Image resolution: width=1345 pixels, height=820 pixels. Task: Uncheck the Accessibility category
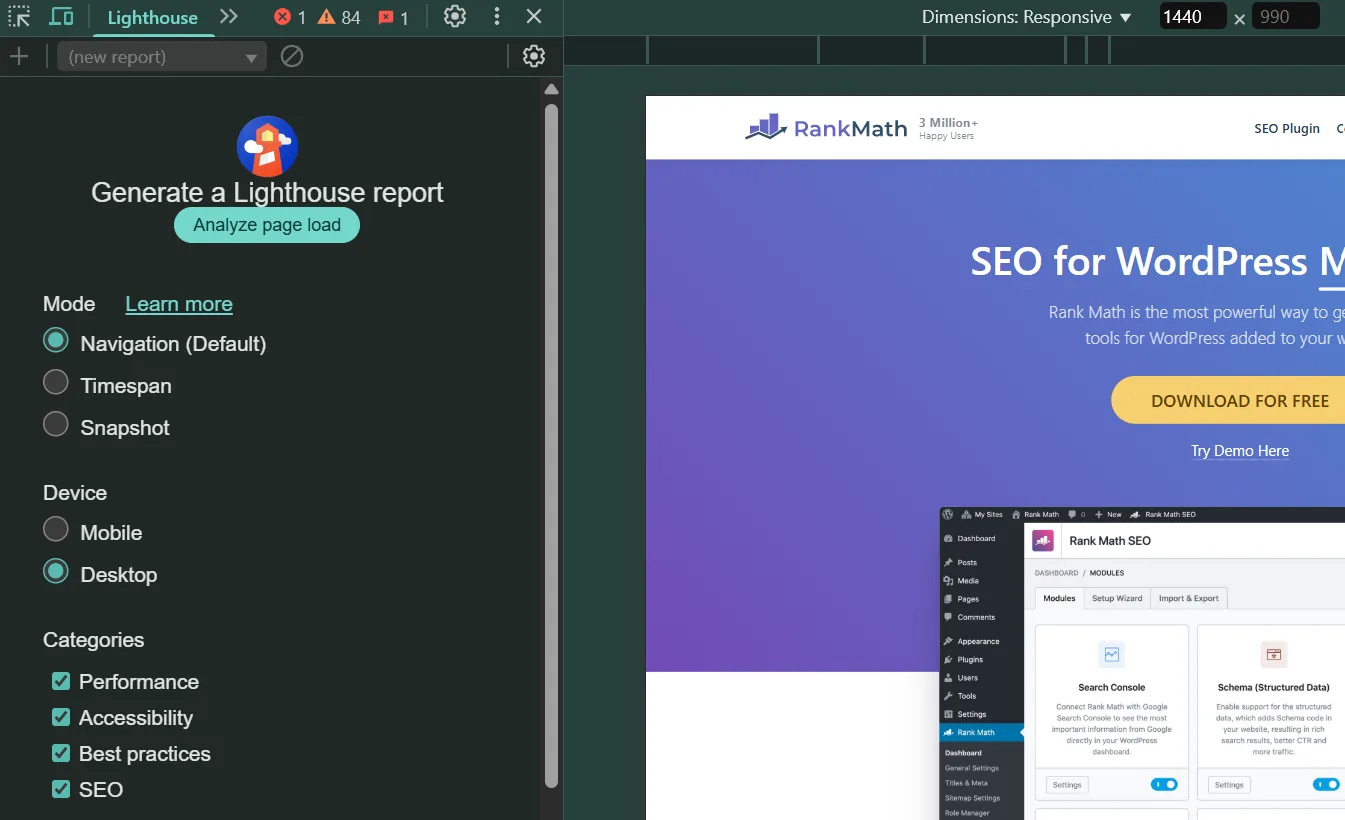60,717
